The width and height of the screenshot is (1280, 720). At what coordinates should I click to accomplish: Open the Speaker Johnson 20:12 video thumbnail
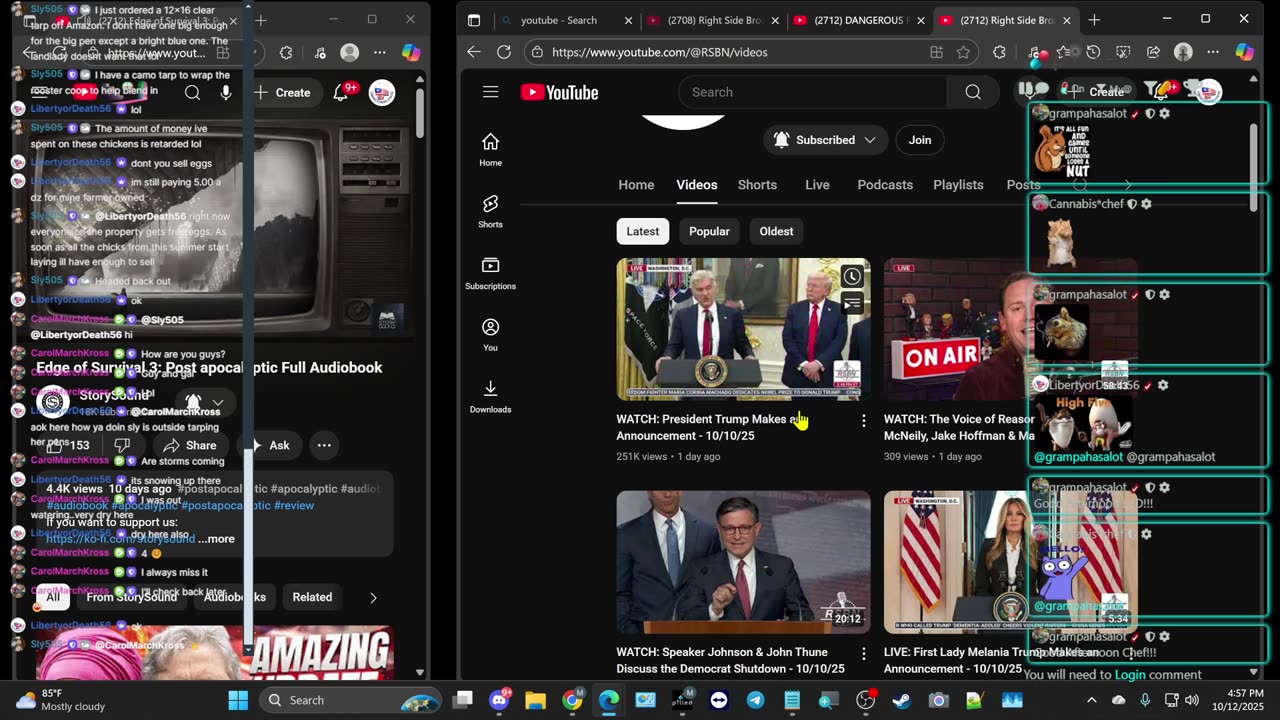coord(743,562)
